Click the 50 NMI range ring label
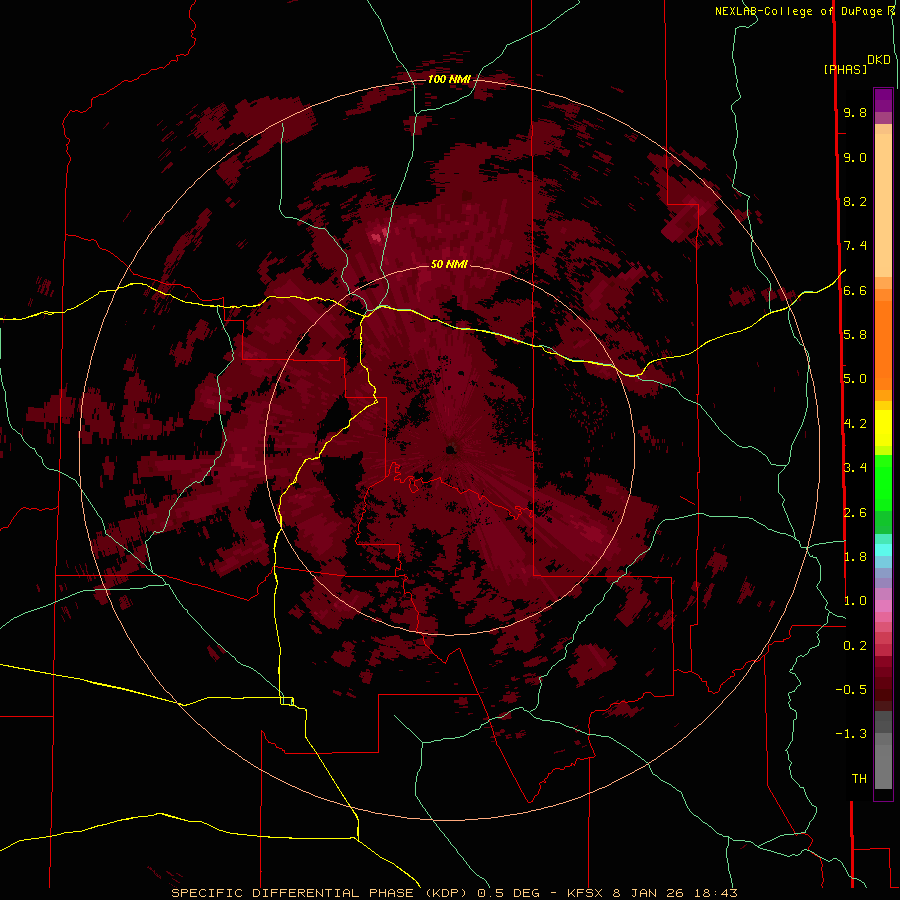 tap(449, 265)
